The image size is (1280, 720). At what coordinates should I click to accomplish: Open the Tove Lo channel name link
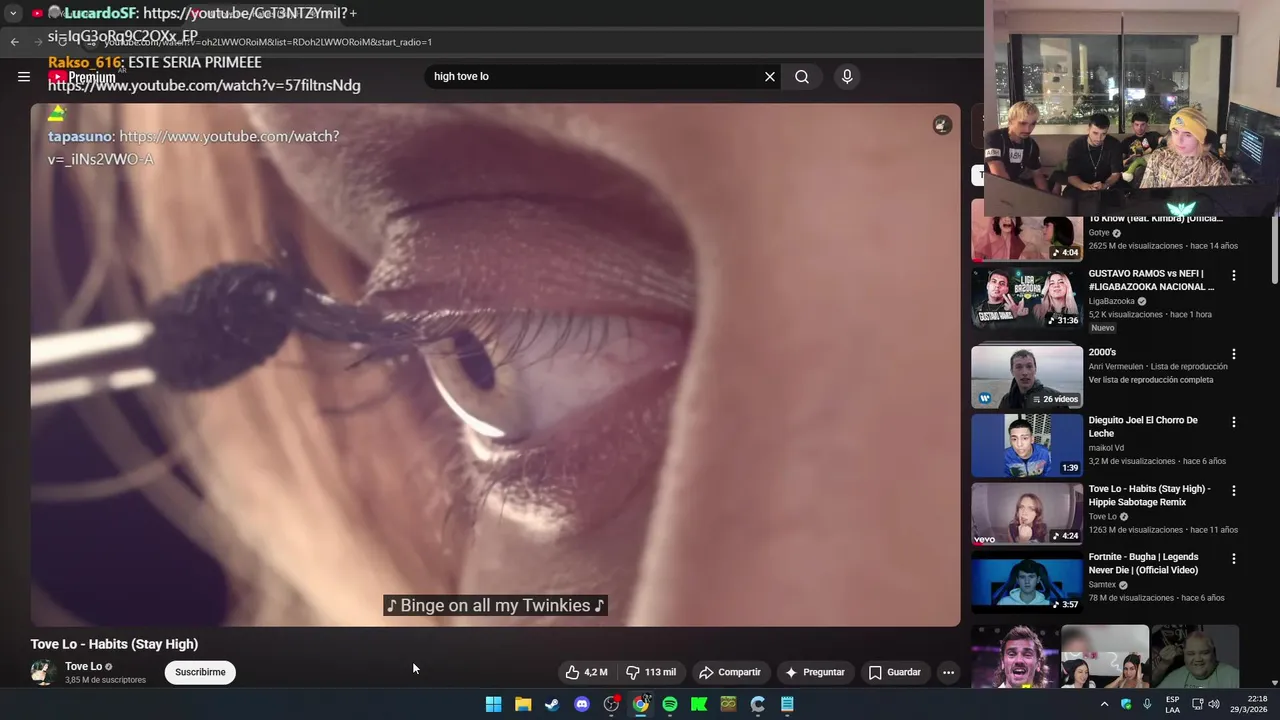(x=83, y=666)
